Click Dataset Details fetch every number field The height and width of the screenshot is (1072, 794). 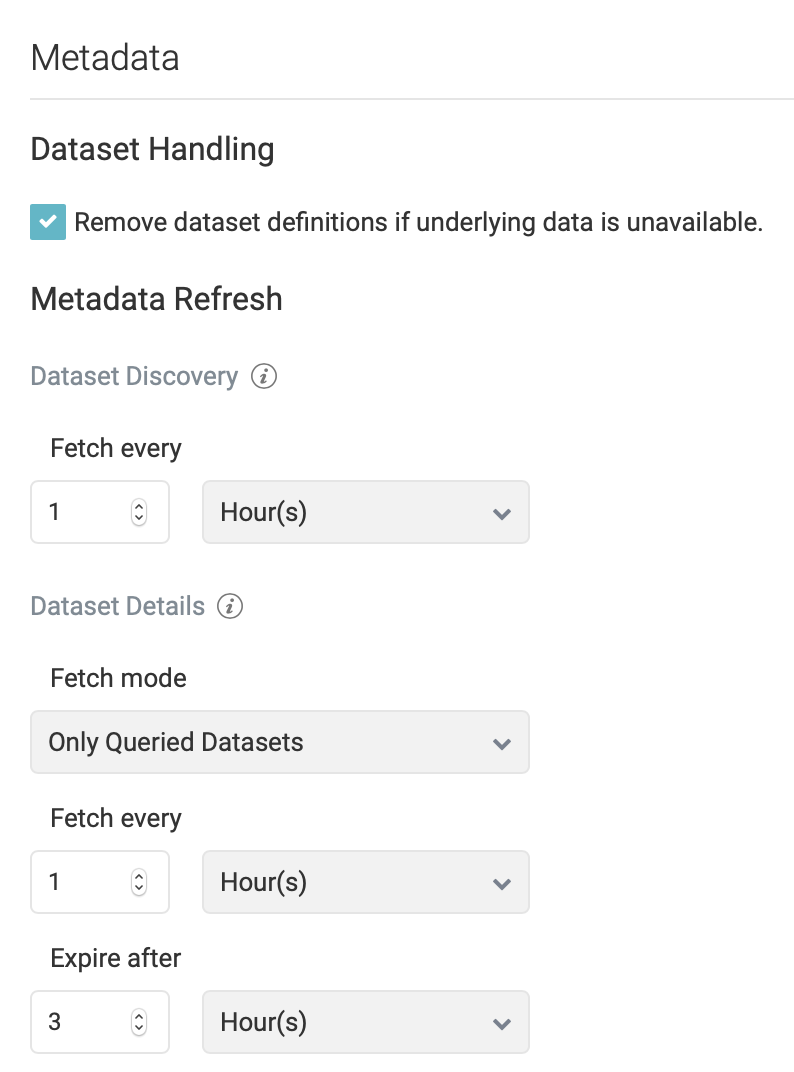[85, 883]
